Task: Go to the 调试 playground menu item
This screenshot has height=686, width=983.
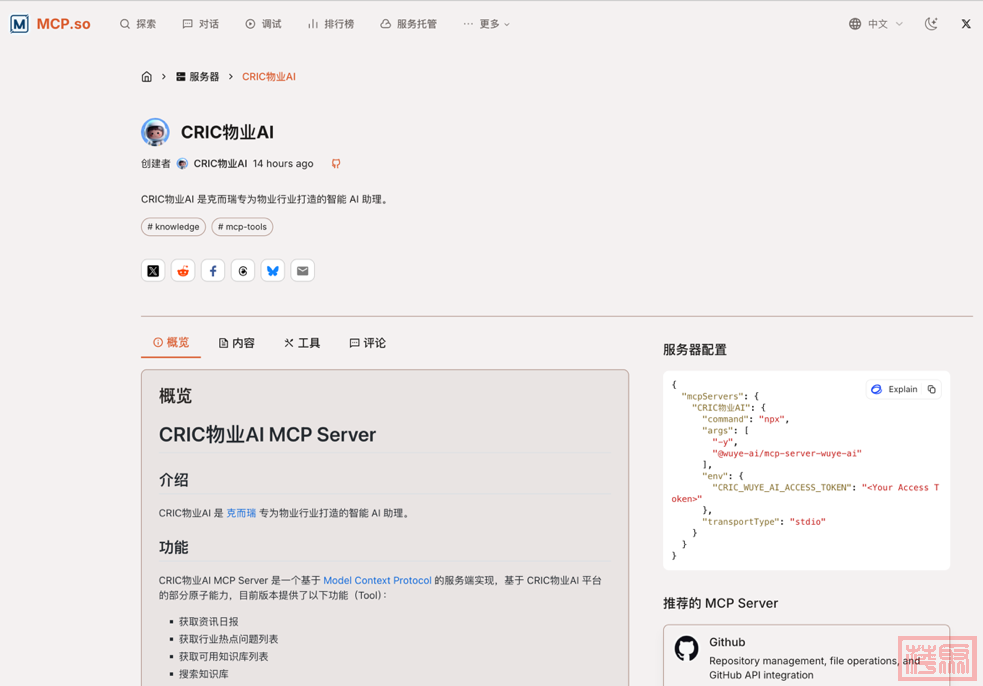Action: (263, 24)
